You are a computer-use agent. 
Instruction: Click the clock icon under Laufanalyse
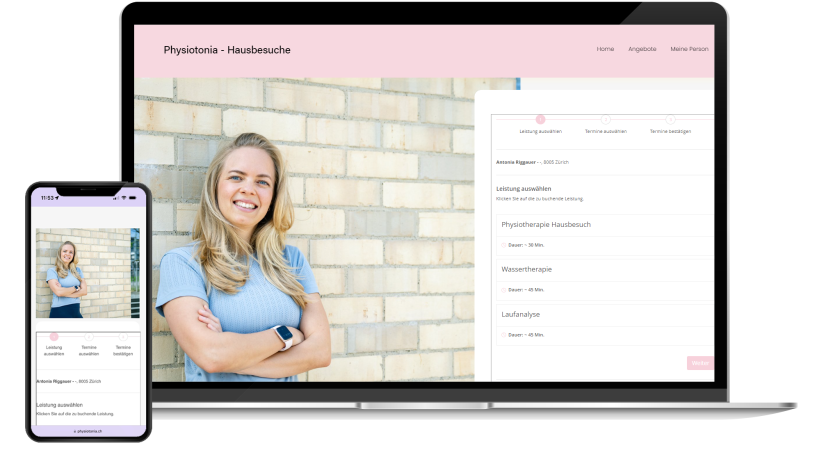pos(504,335)
